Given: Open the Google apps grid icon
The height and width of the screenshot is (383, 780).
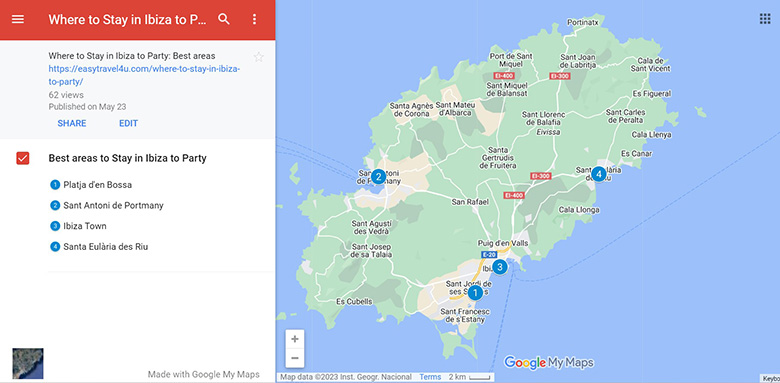Looking at the screenshot, I should (765, 19).
